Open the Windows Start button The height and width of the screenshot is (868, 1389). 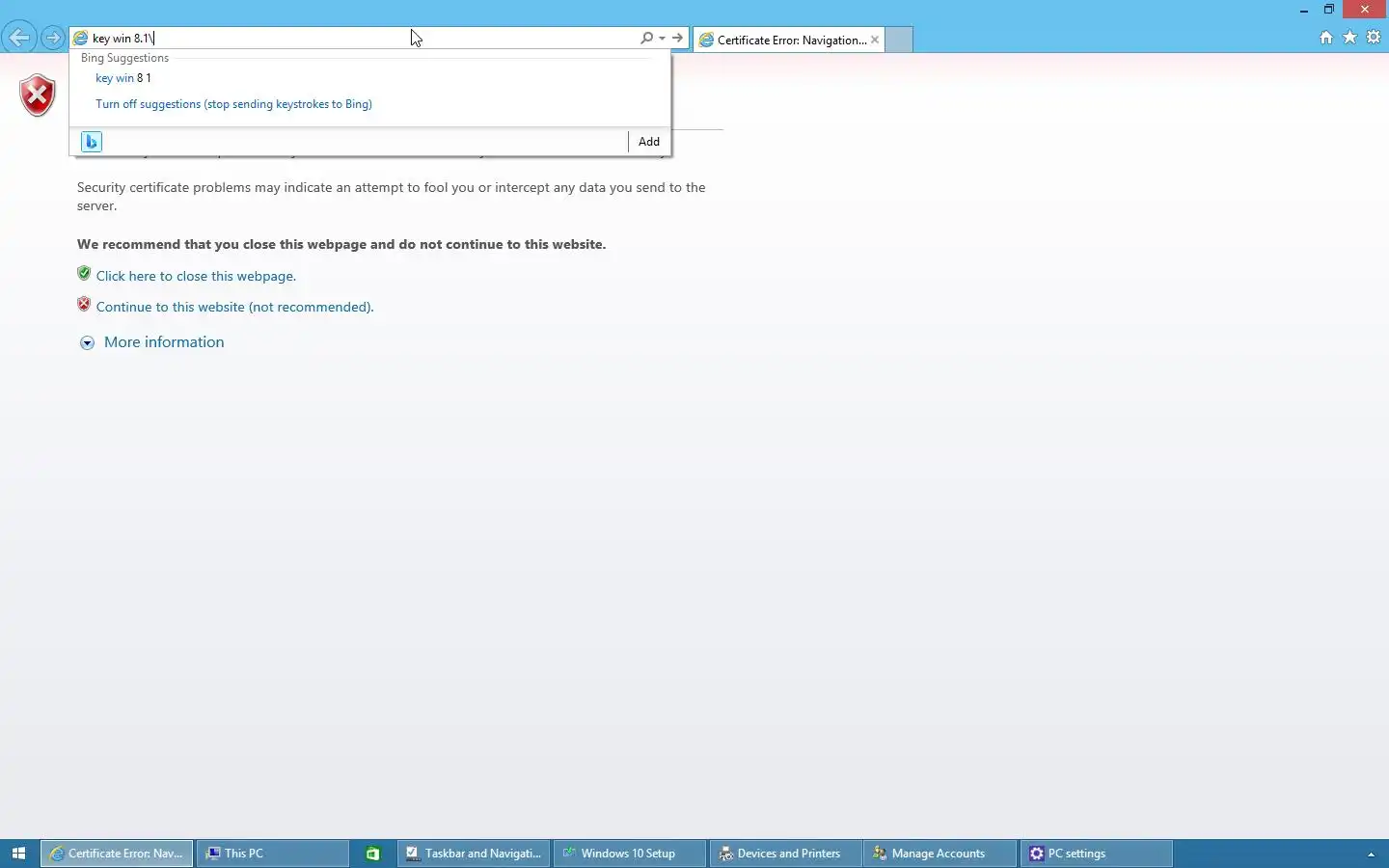pyautogui.click(x=18, y=854)
